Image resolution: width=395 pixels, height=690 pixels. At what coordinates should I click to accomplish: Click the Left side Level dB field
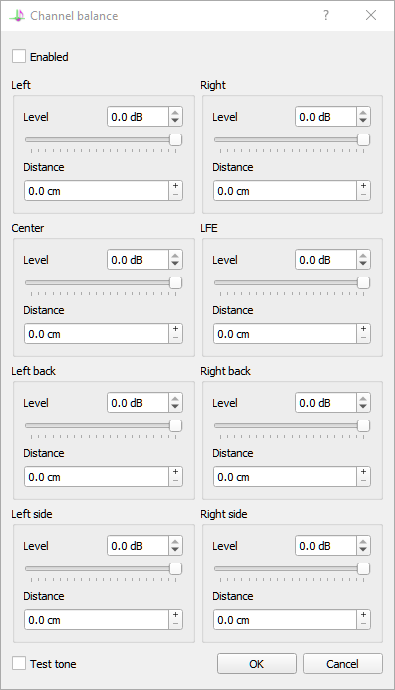(x=138, y=546)
